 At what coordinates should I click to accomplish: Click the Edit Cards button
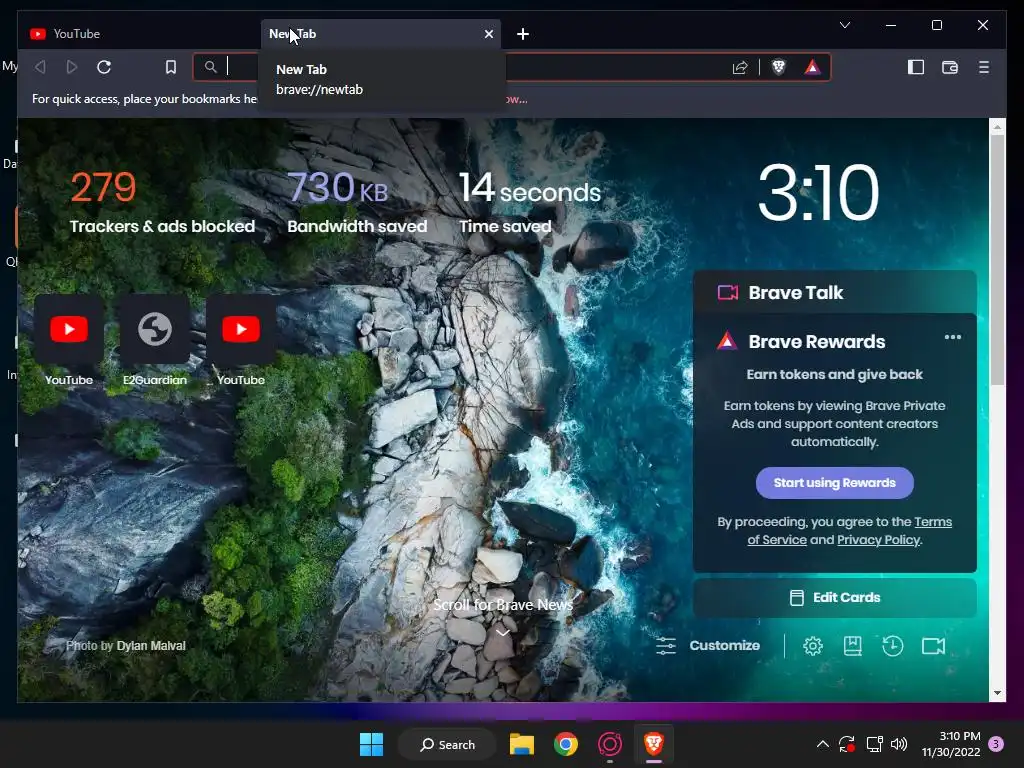[x=835, y=598]
